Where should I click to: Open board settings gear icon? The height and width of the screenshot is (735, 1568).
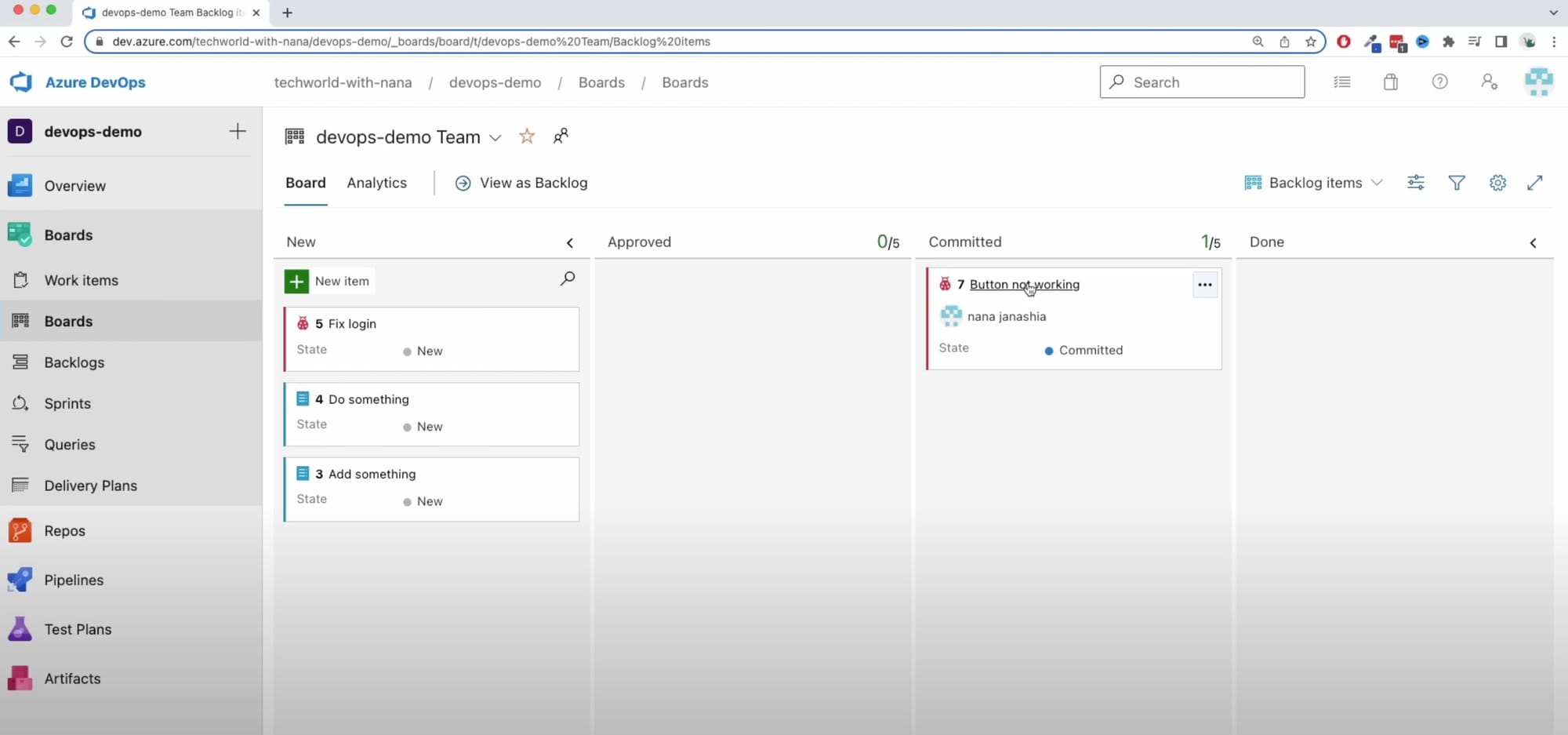click(x=1497, y=183)
